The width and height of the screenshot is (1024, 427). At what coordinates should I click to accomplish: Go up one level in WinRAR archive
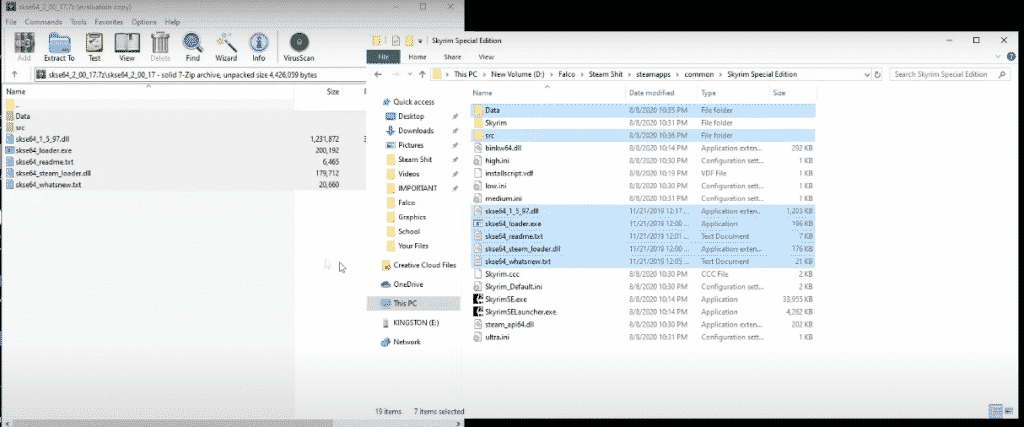pyautogui.click(x=14, y=74)
